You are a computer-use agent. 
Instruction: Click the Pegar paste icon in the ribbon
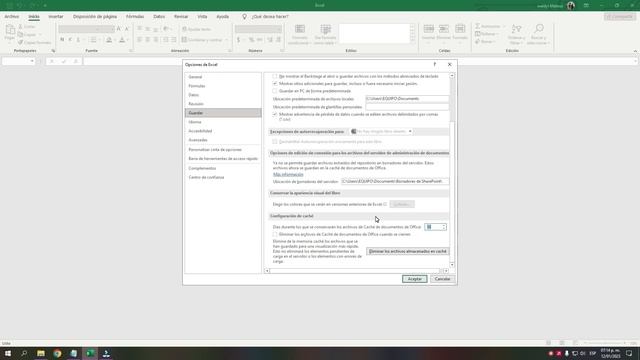pyautogui.click(x=10, y=30)
